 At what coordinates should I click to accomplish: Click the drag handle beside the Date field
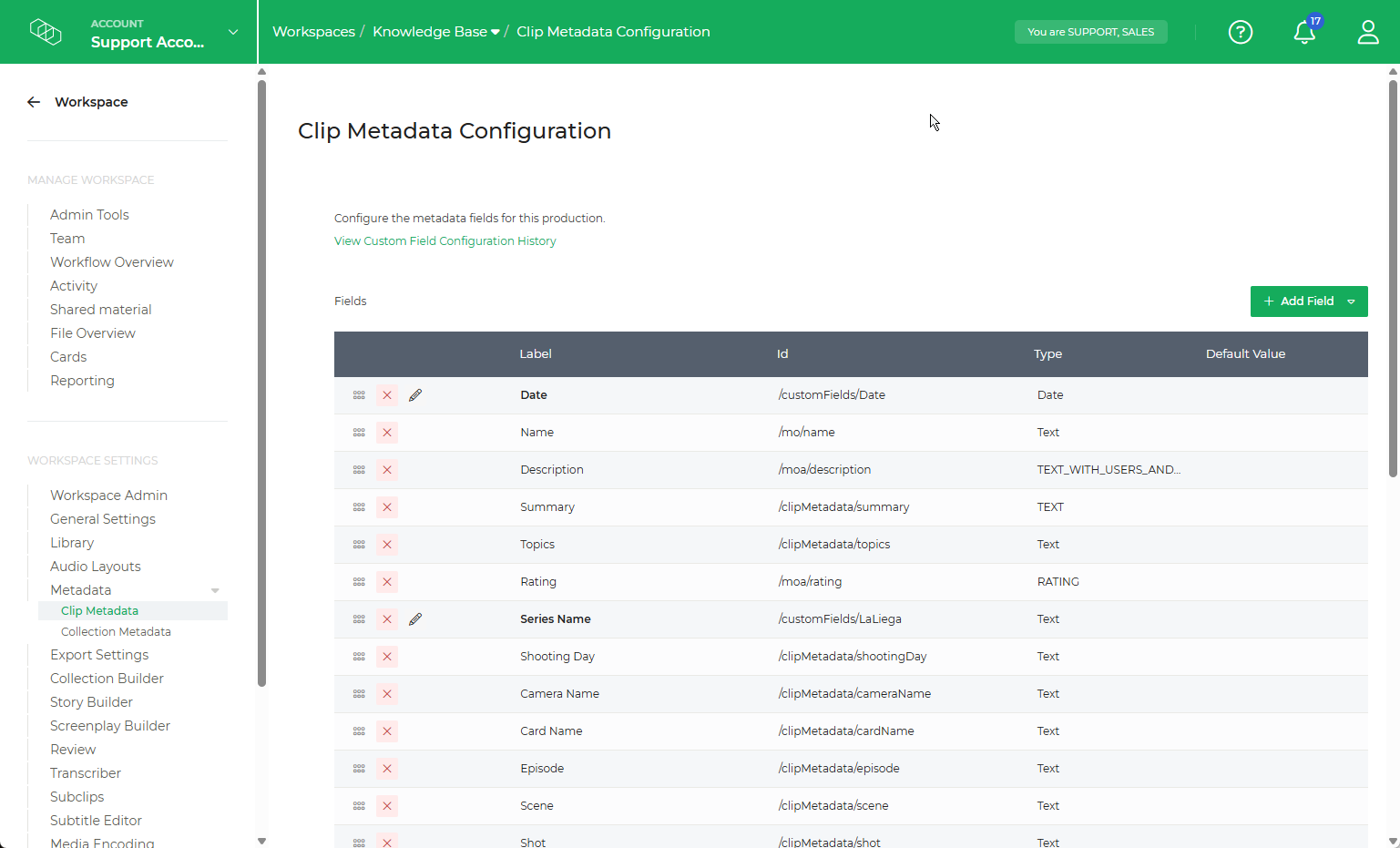[x=358, y=394]
